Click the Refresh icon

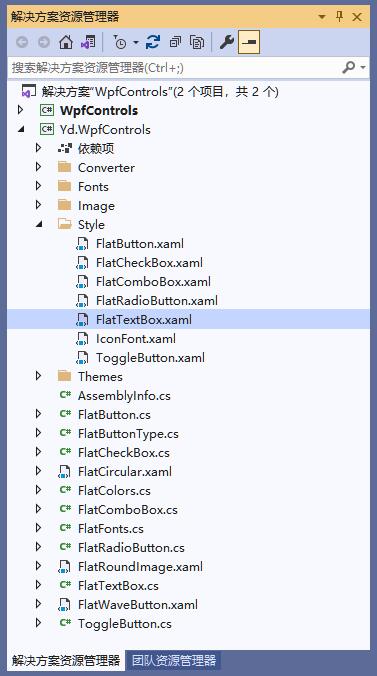(153, 42)
